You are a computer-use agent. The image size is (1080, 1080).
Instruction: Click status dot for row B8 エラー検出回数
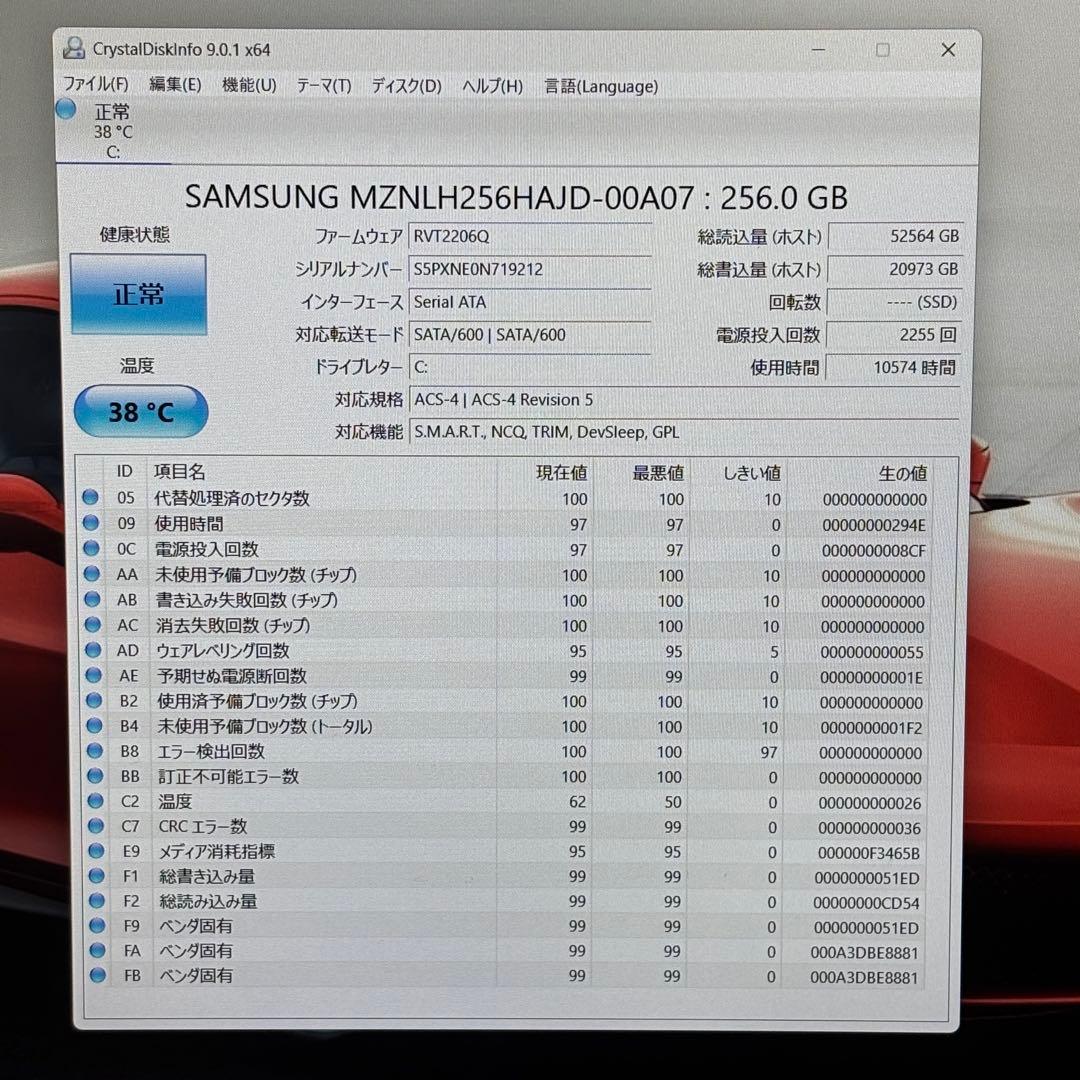94,750
